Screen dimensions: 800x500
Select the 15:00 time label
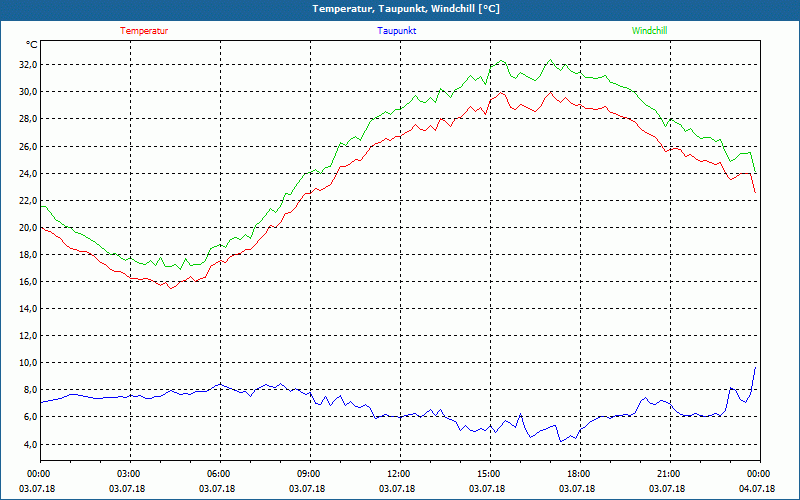489,474
